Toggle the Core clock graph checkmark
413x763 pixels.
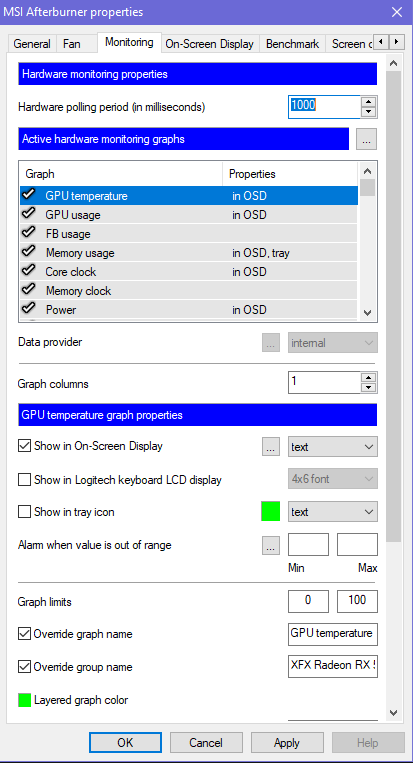29,271
